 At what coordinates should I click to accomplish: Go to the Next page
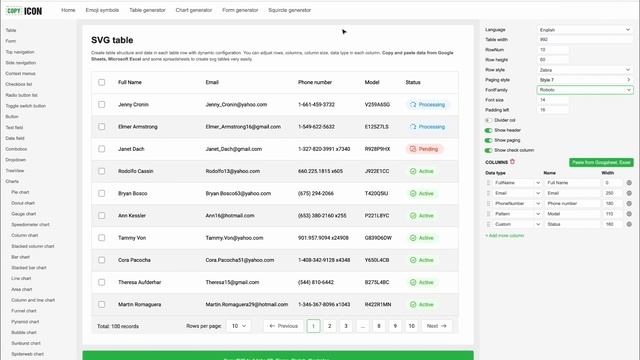[x=436, y=326]
